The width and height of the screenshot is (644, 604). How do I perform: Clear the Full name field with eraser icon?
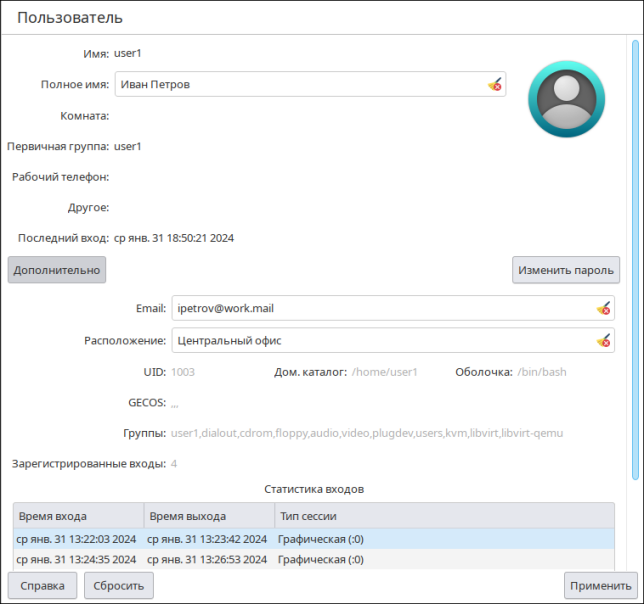pos(495,85)
